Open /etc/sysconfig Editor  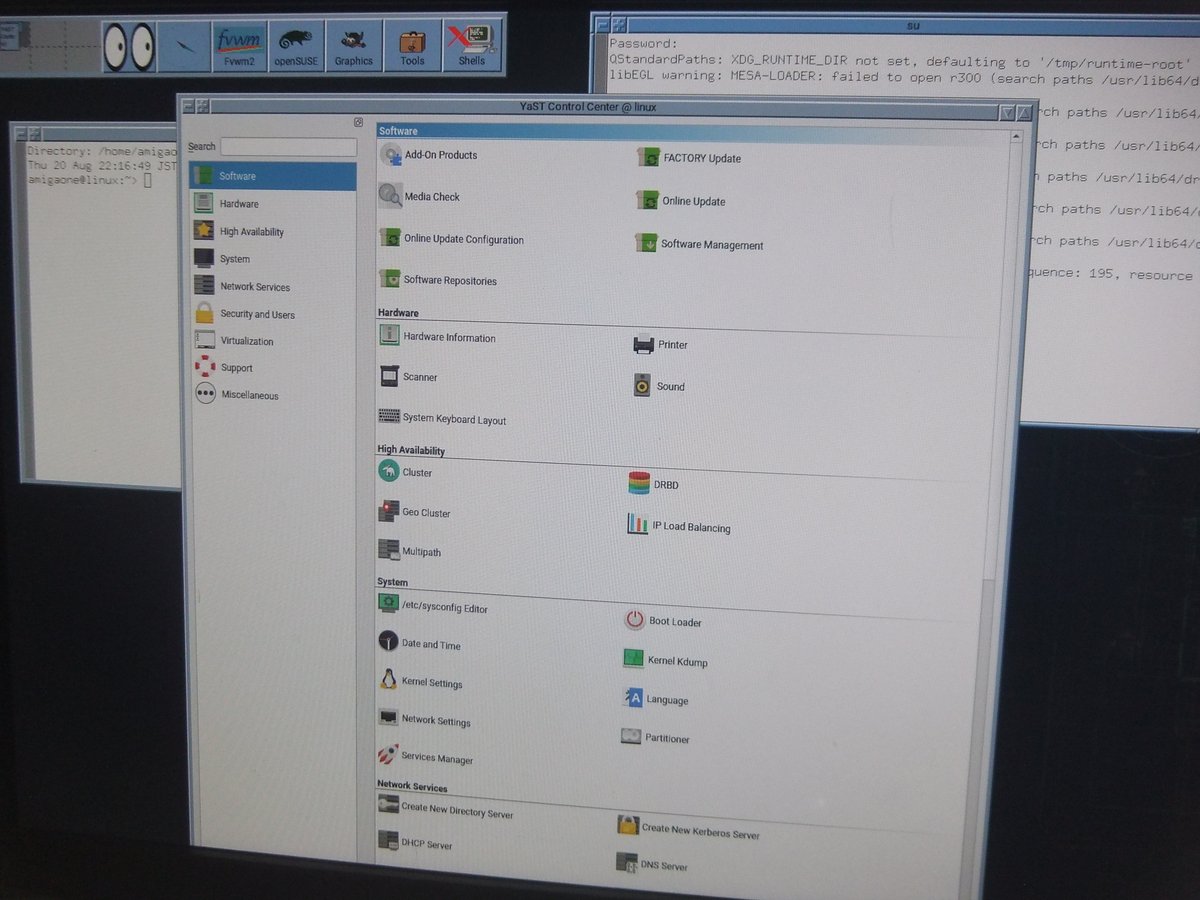pyautogui.click(x=433, y=607)
